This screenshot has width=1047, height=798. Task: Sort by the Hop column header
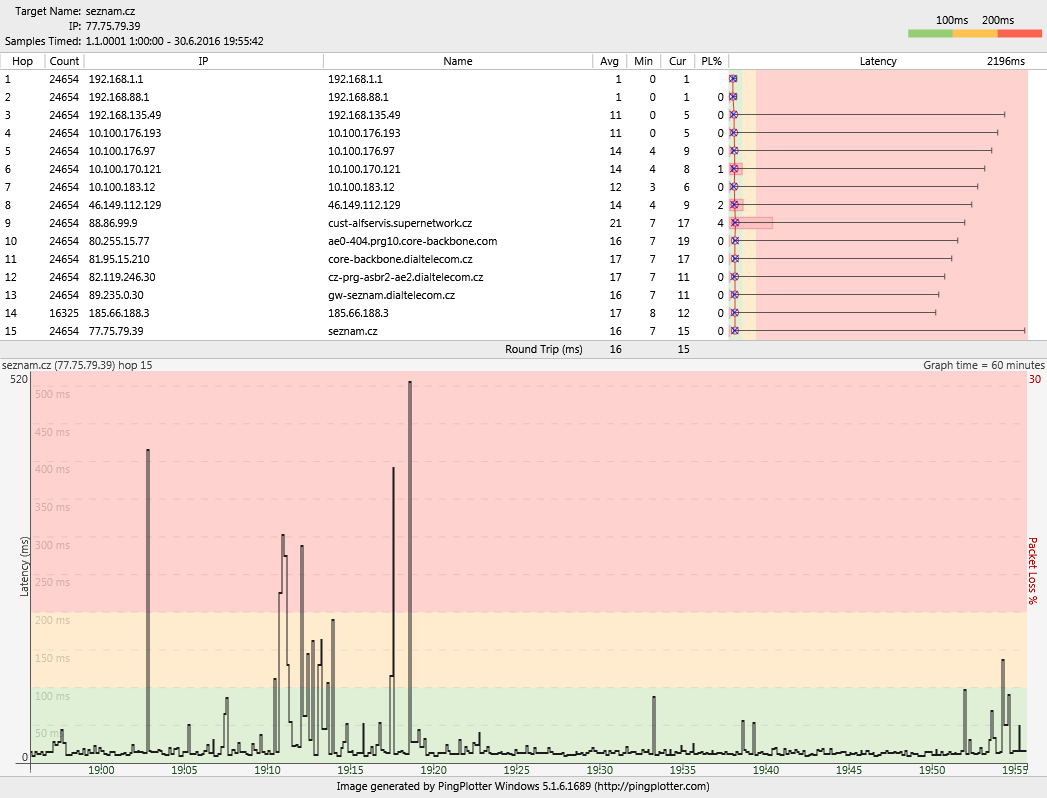pyautogui.click(x=22, y=61)
